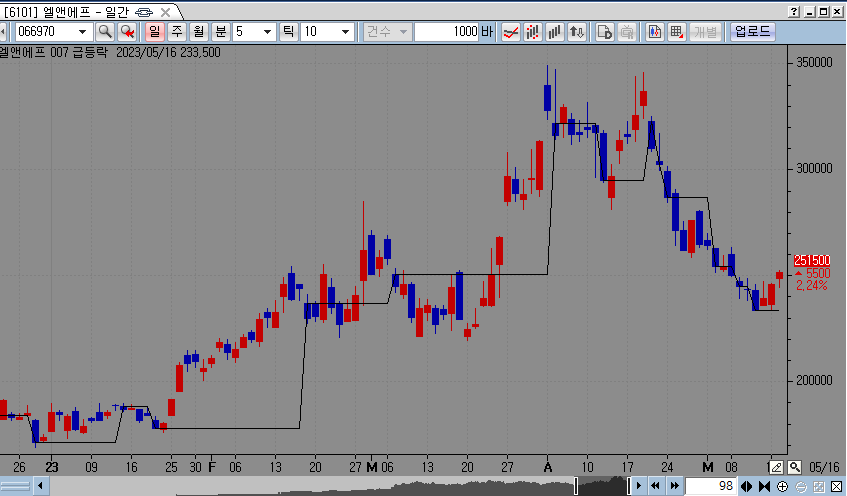The height and width of the screenshot is (496, 847).
Task: Expand the stock code 066970 dropdown
Action: 83,32
